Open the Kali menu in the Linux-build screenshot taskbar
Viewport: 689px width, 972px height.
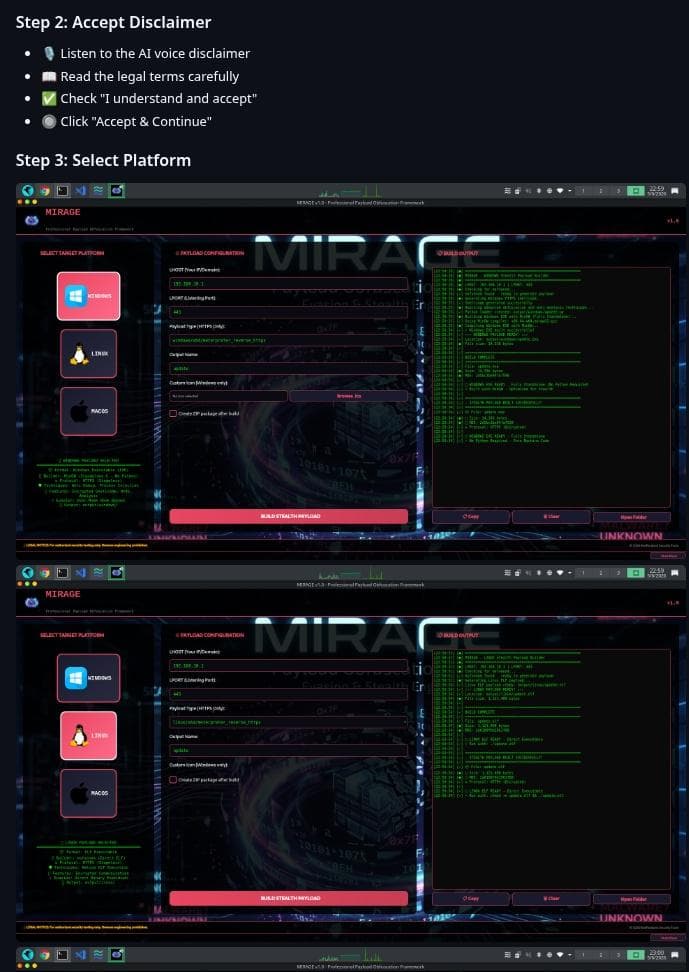pyautogui.click(x=28, y=572)
